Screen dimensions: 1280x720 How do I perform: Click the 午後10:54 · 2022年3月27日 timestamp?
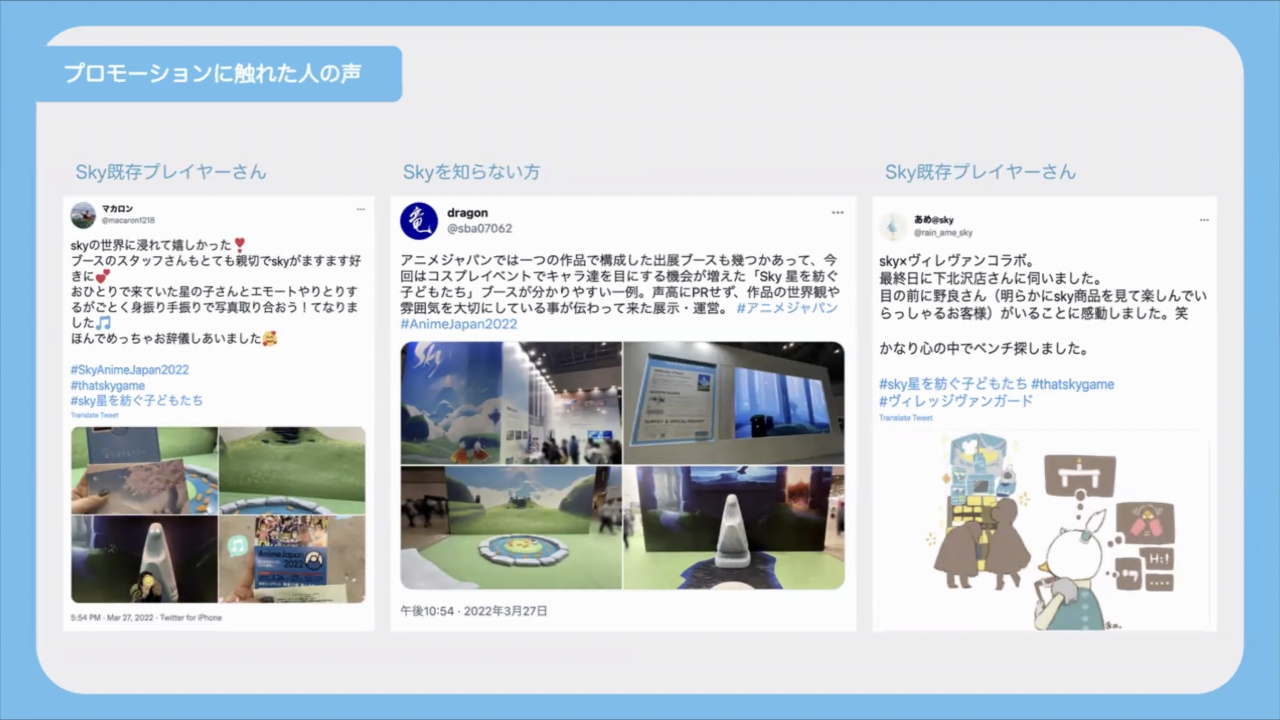pyautogui.click(x=474, y=611)
